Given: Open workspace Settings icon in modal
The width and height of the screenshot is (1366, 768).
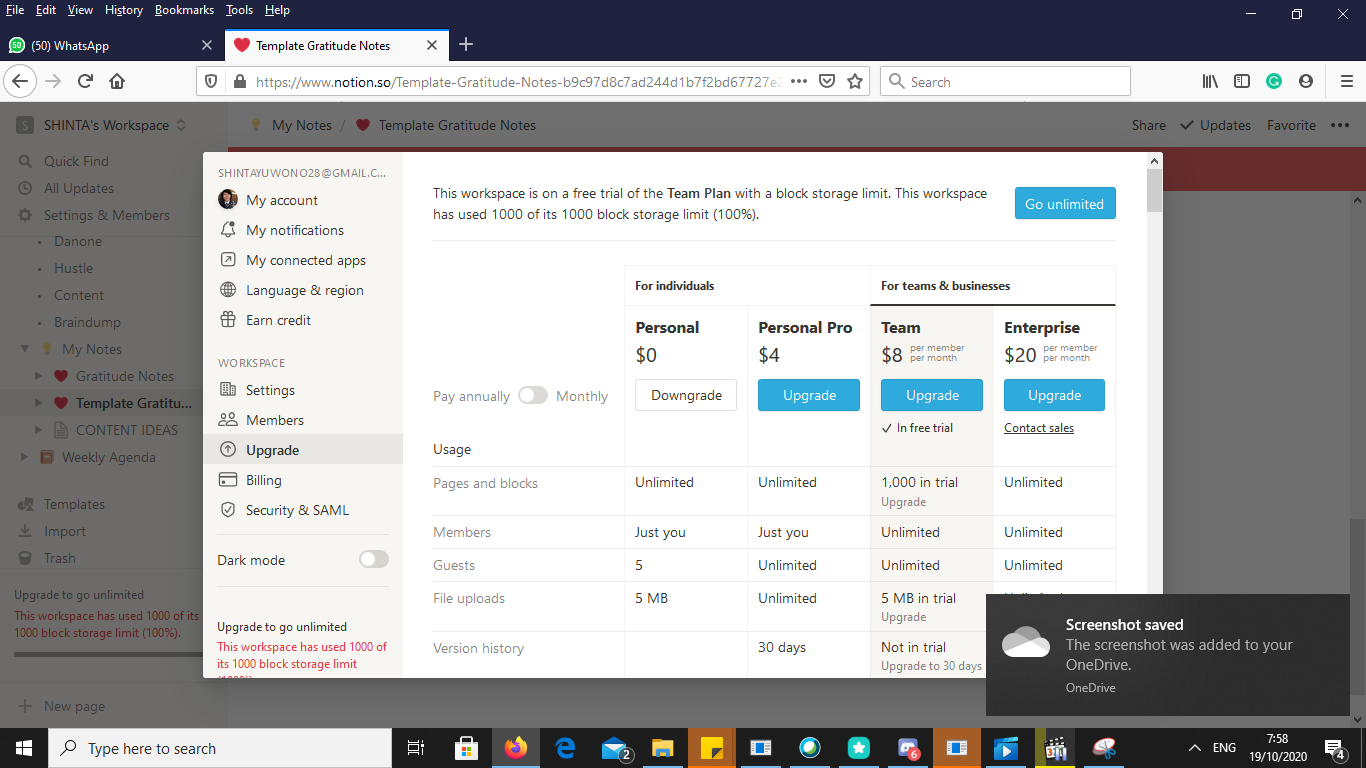Looking at the screenshot, I should 228,390.
